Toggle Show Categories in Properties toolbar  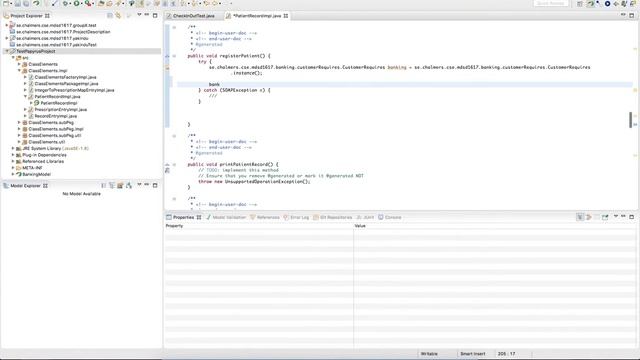coord(580,217)
